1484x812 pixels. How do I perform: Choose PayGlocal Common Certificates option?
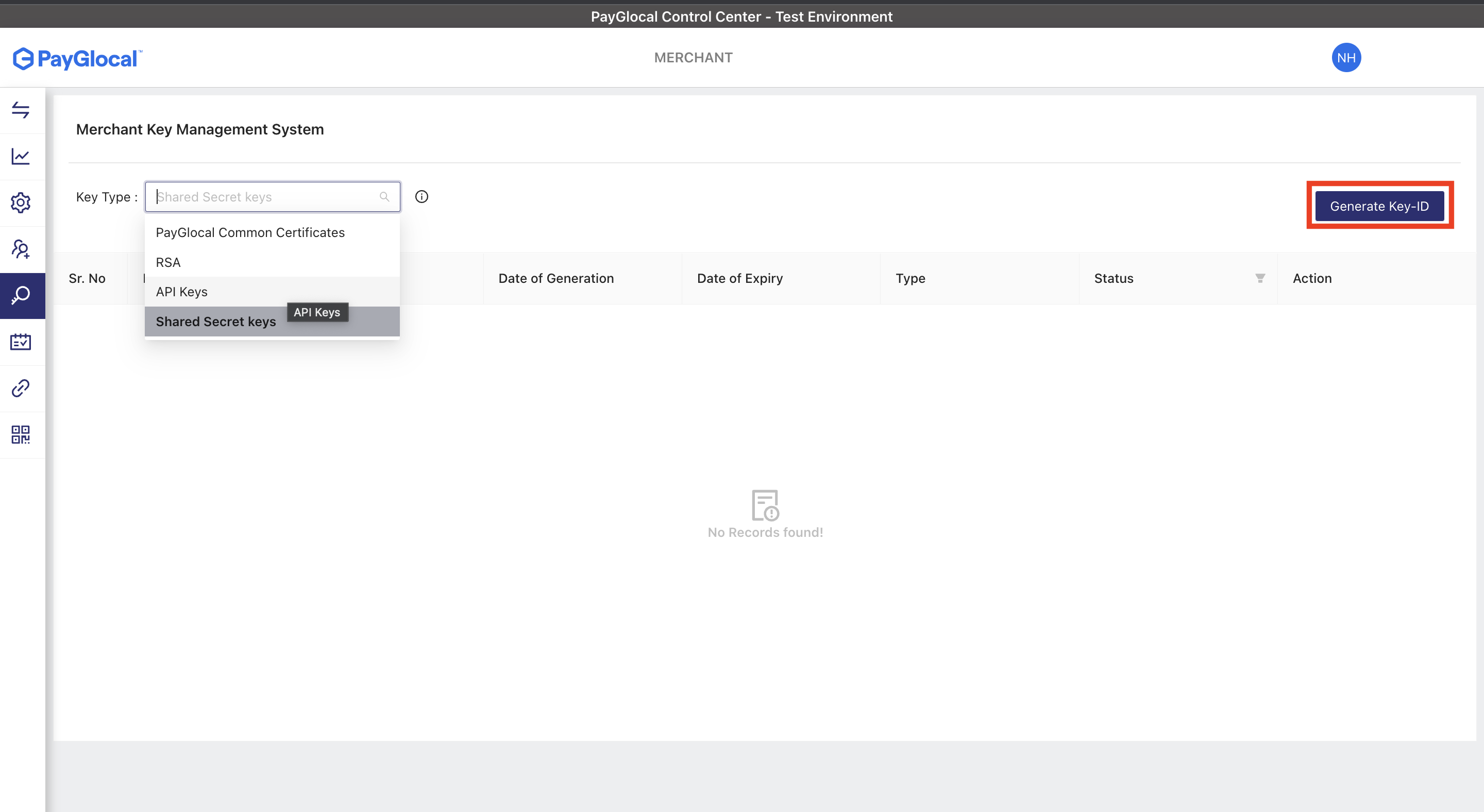(x=250, y=233)
